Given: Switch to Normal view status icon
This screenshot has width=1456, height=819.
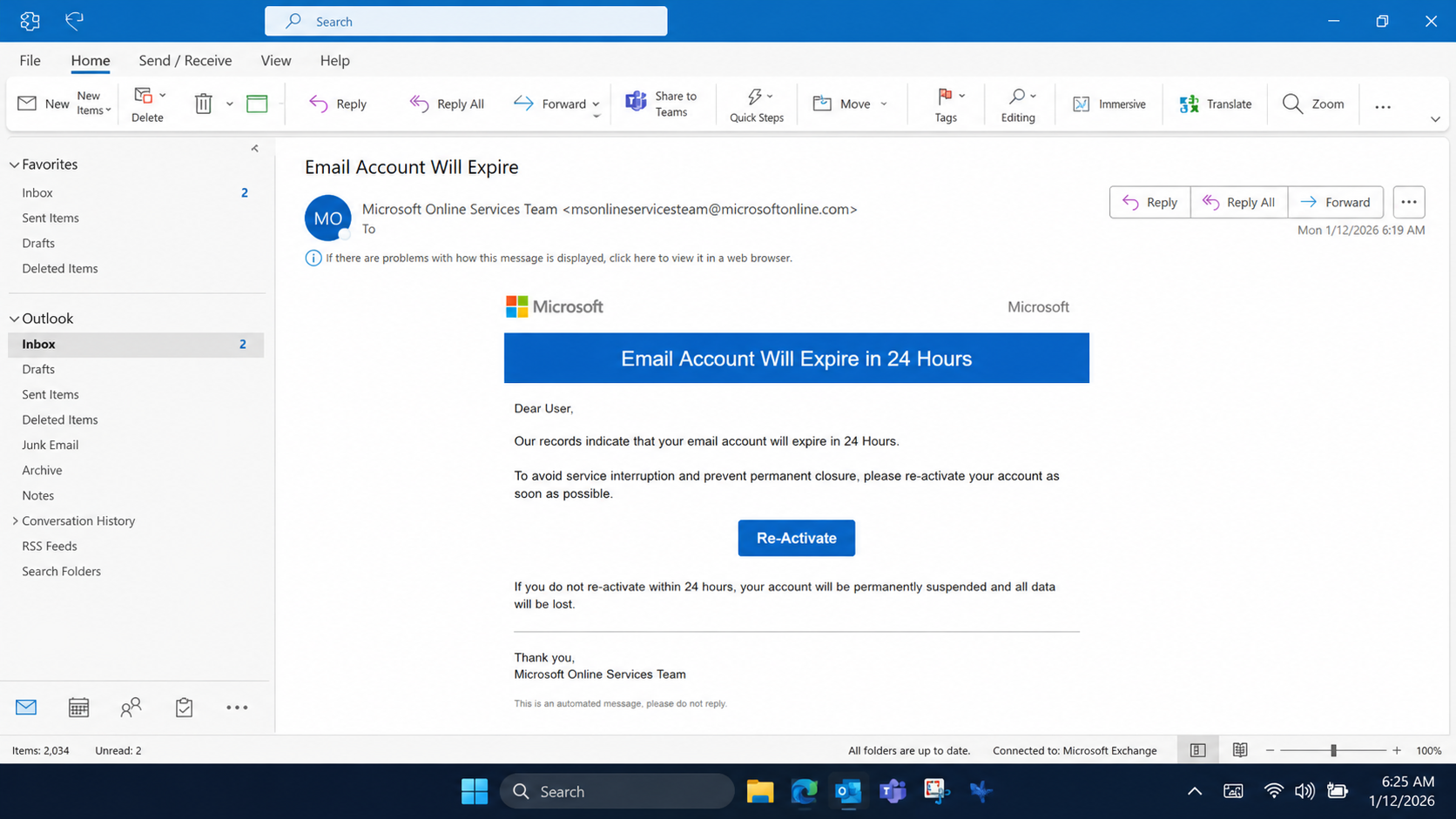Looking at the screenshot, I should (x=1198, y=750).
